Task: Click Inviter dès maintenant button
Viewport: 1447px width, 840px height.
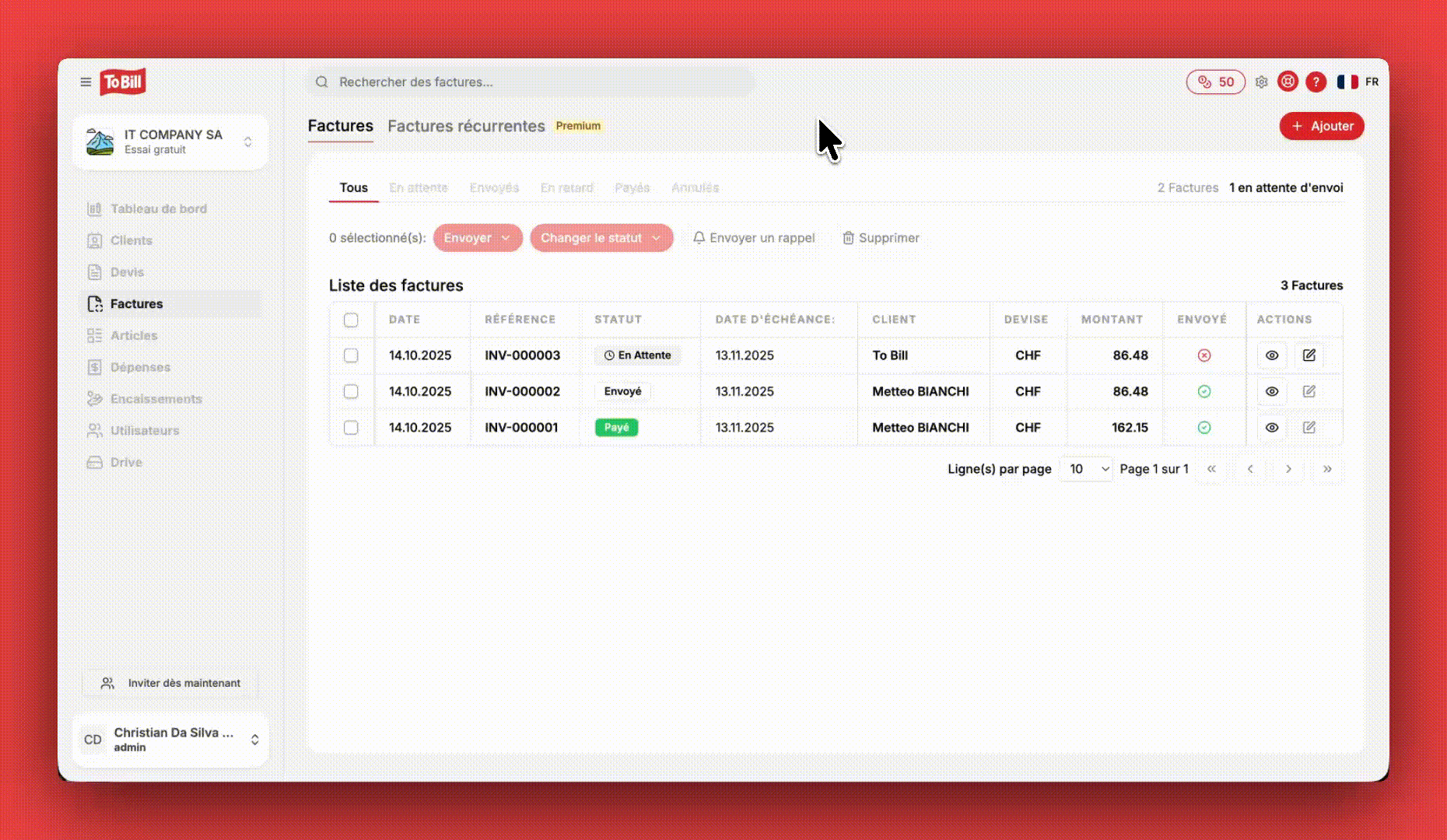Action: pos(171,683)
